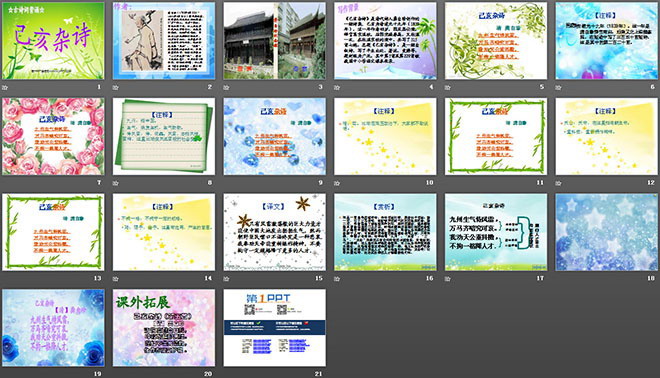Select slide 1 title thumbnail 己亥杂诗

[53, 41]
